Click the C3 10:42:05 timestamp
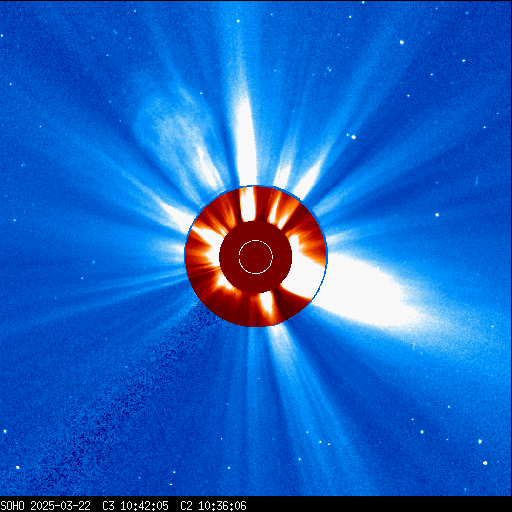 135,506
